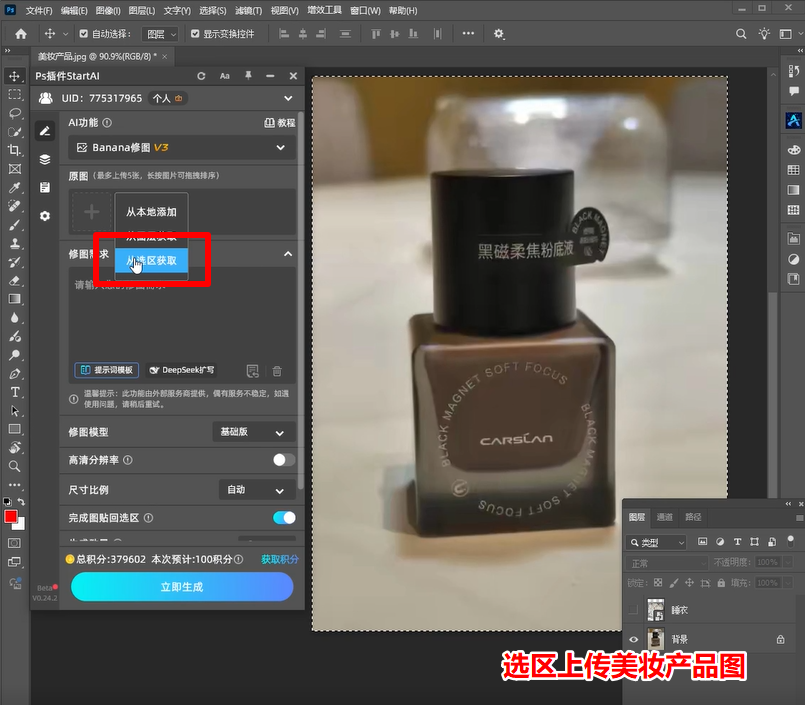Toggle lock transparent pixels icon
805x705 pixels.
(x=658, y=583)
